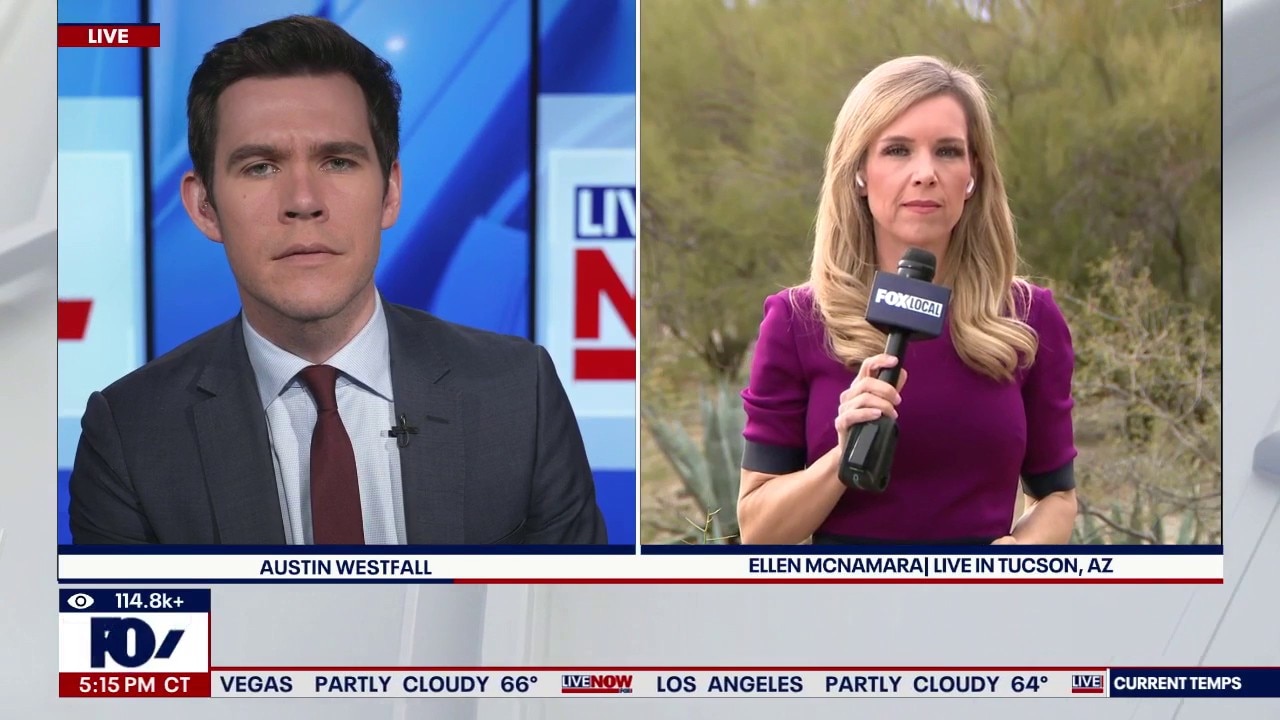Click the Partly Cloudy 66° reading
The width and height of the screenshot is (1280, 720).
tap(426, 685)
